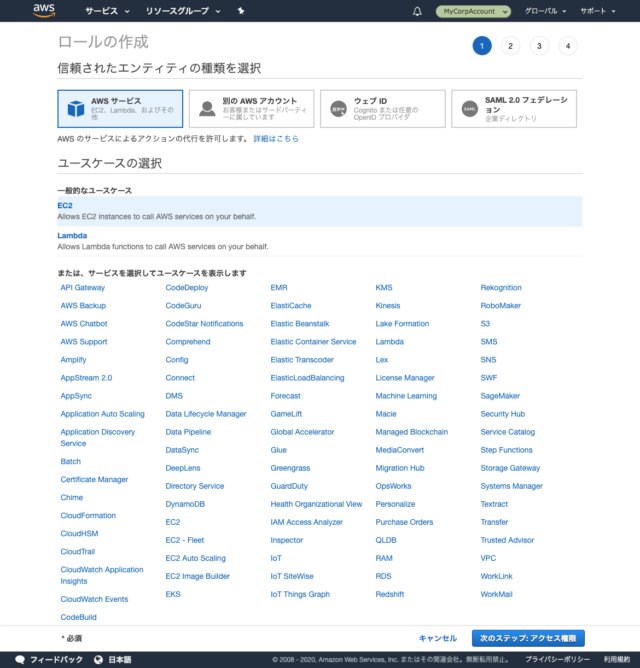Select the SAML 2.0 フェデレーション card

[514, 109]
